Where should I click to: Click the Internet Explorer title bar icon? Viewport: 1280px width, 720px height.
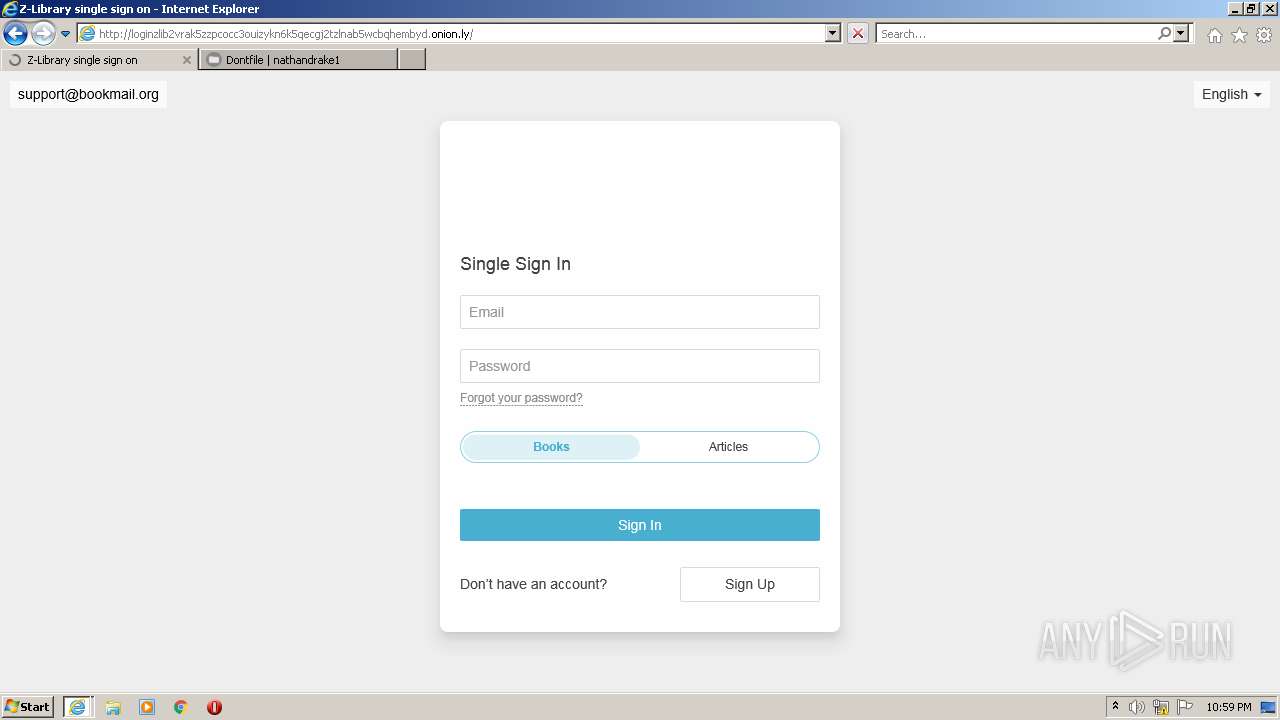10,9
